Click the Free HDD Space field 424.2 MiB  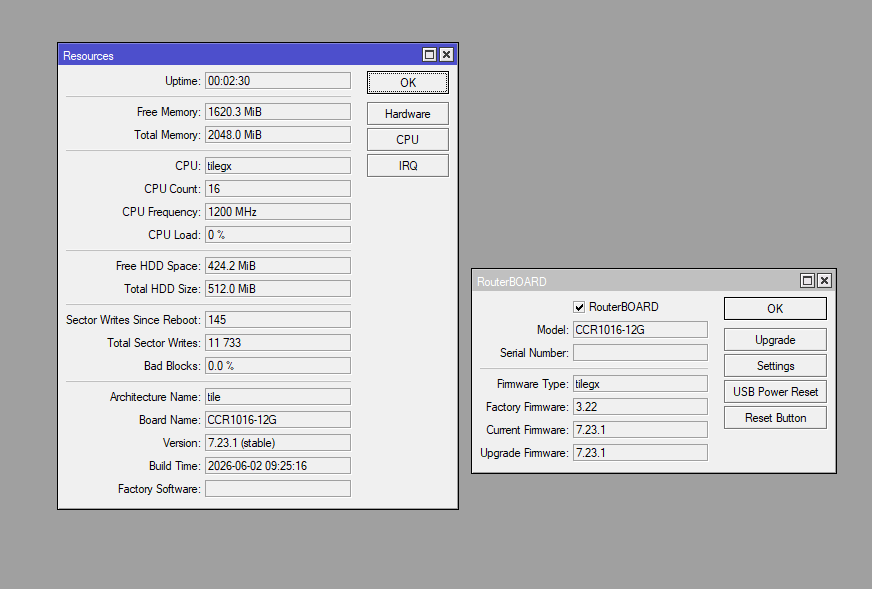278,266
